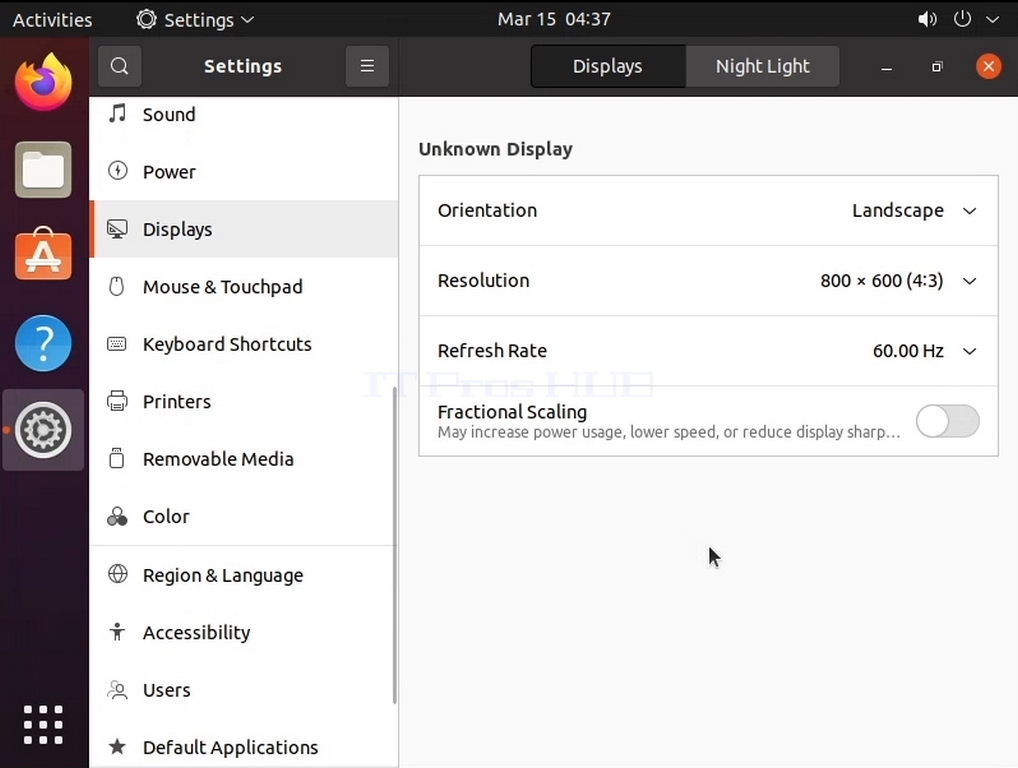The image size is (1018, 768).
Task: Open the Settings search button
Action: pos(119,66)
